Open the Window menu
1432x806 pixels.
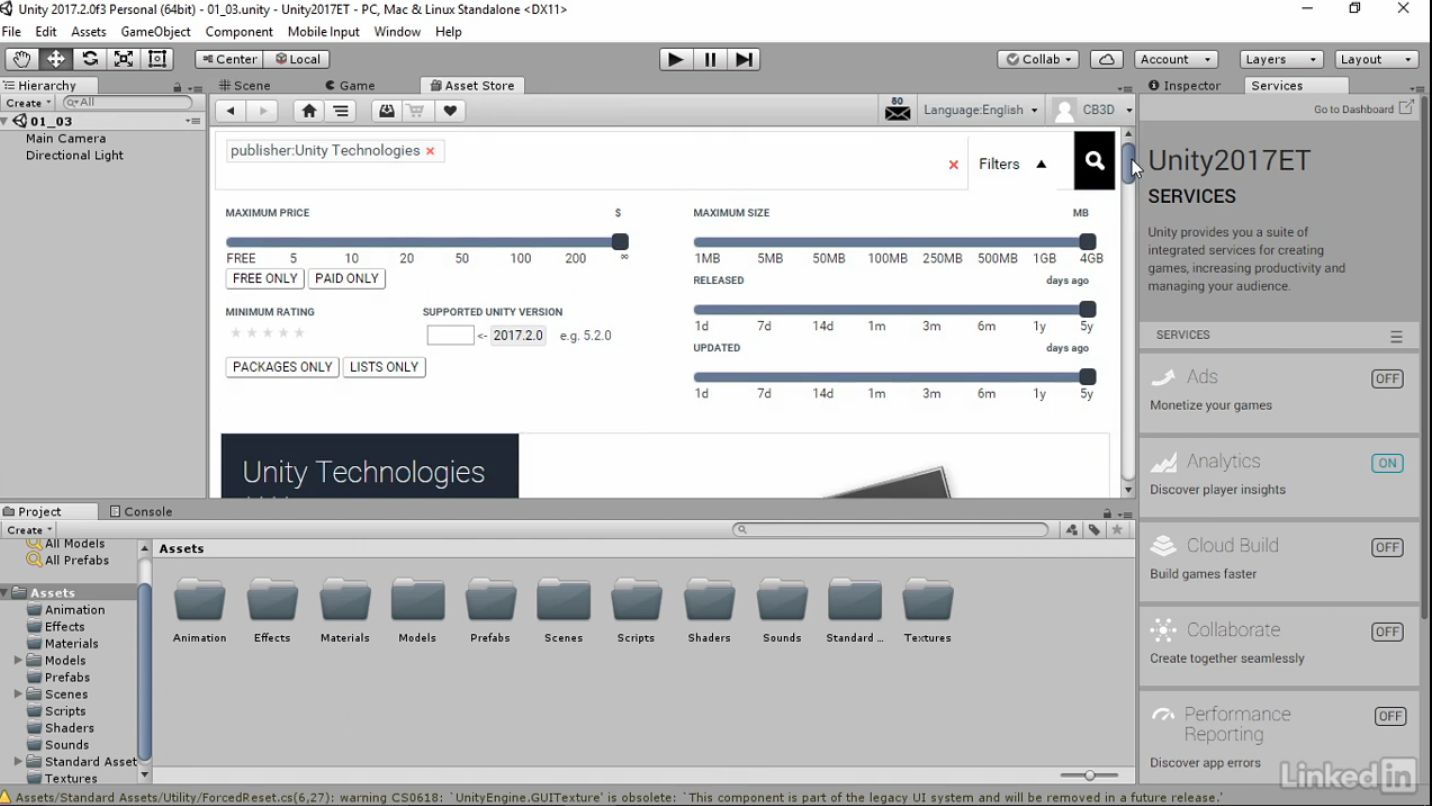coord(397,32)
